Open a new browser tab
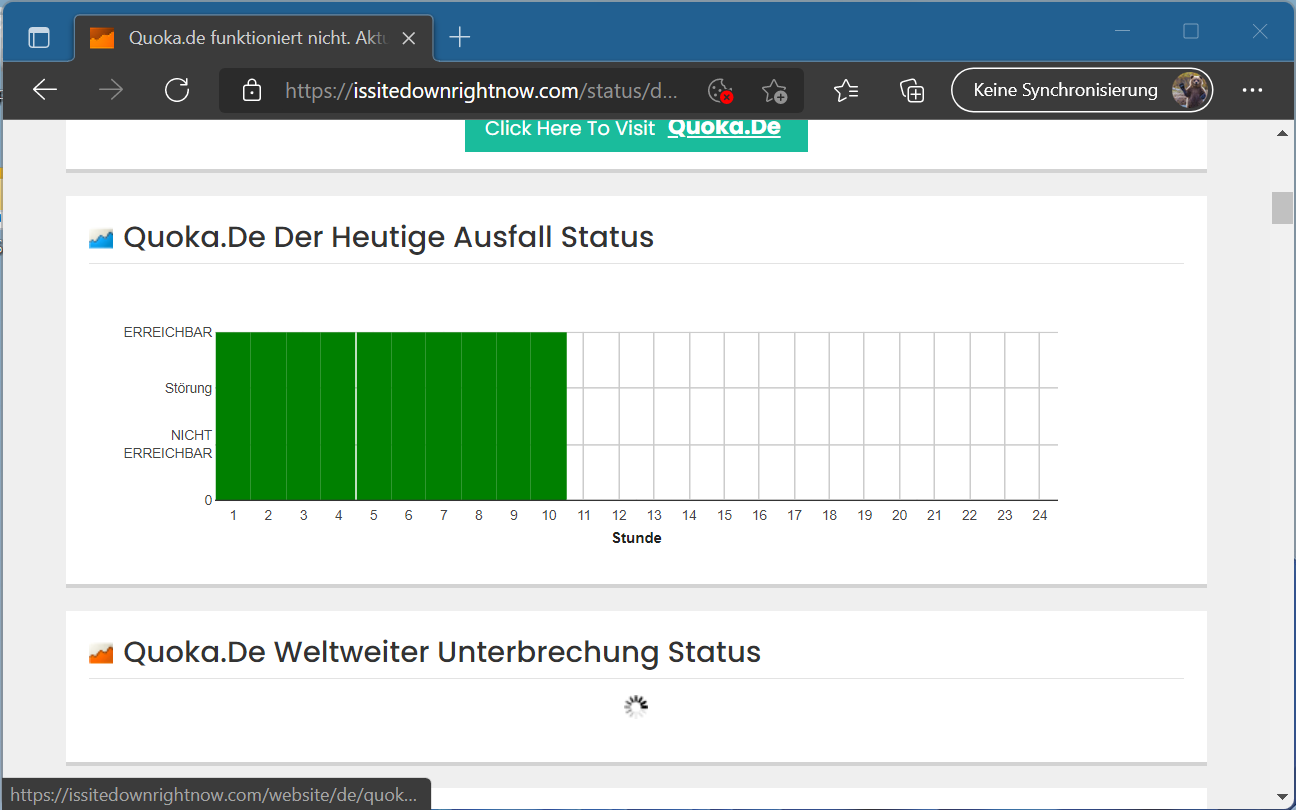Screen dimensions: 1296x810 point(459,38)
